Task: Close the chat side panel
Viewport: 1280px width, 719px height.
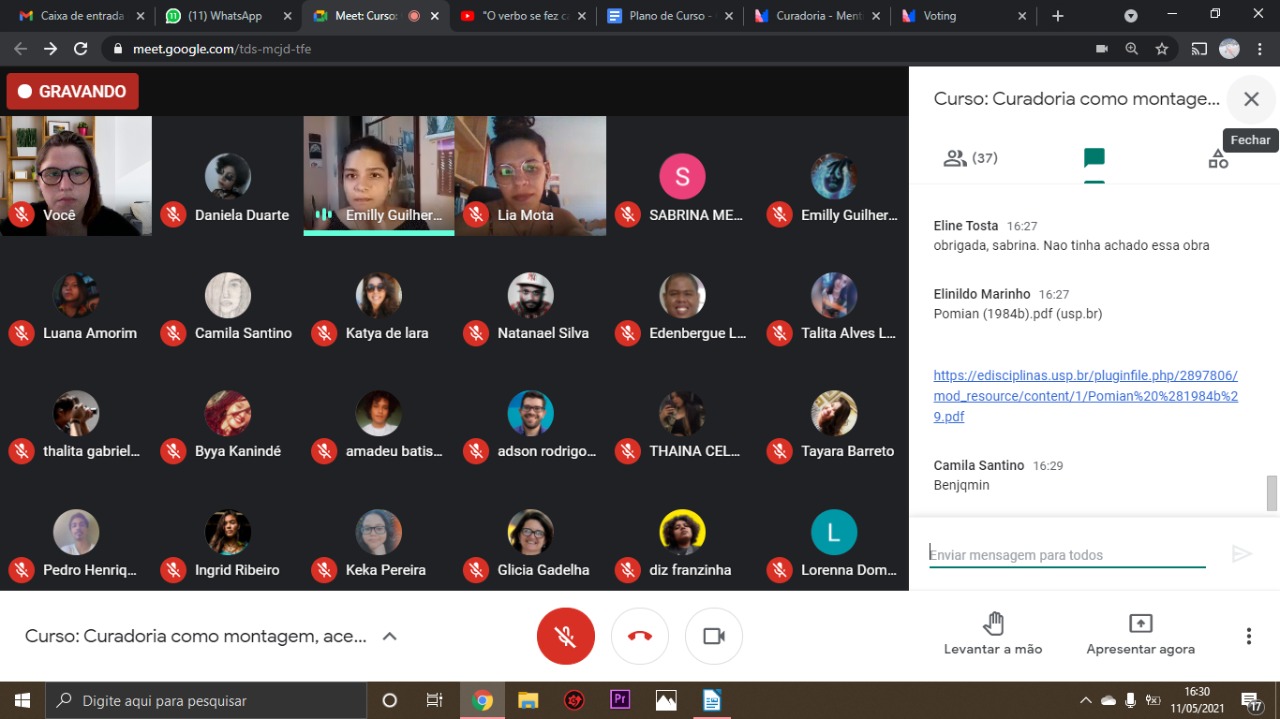Action: (1251, 99)
